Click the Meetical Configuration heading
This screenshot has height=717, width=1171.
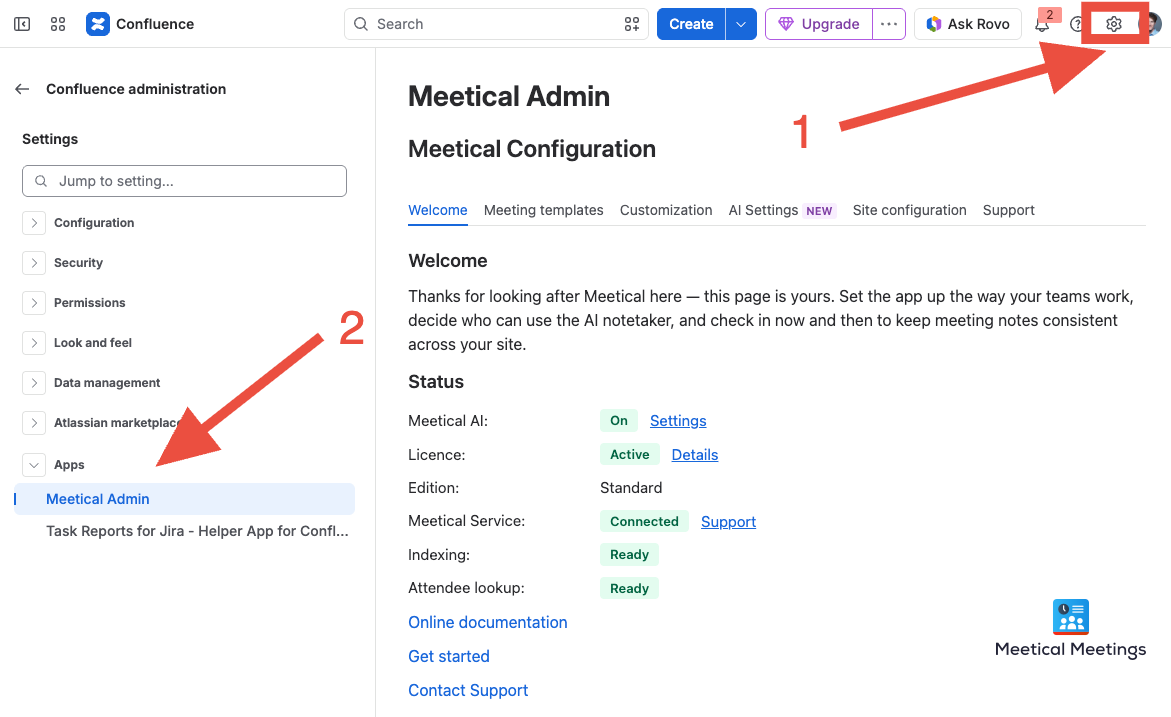(x=532, y=149)
